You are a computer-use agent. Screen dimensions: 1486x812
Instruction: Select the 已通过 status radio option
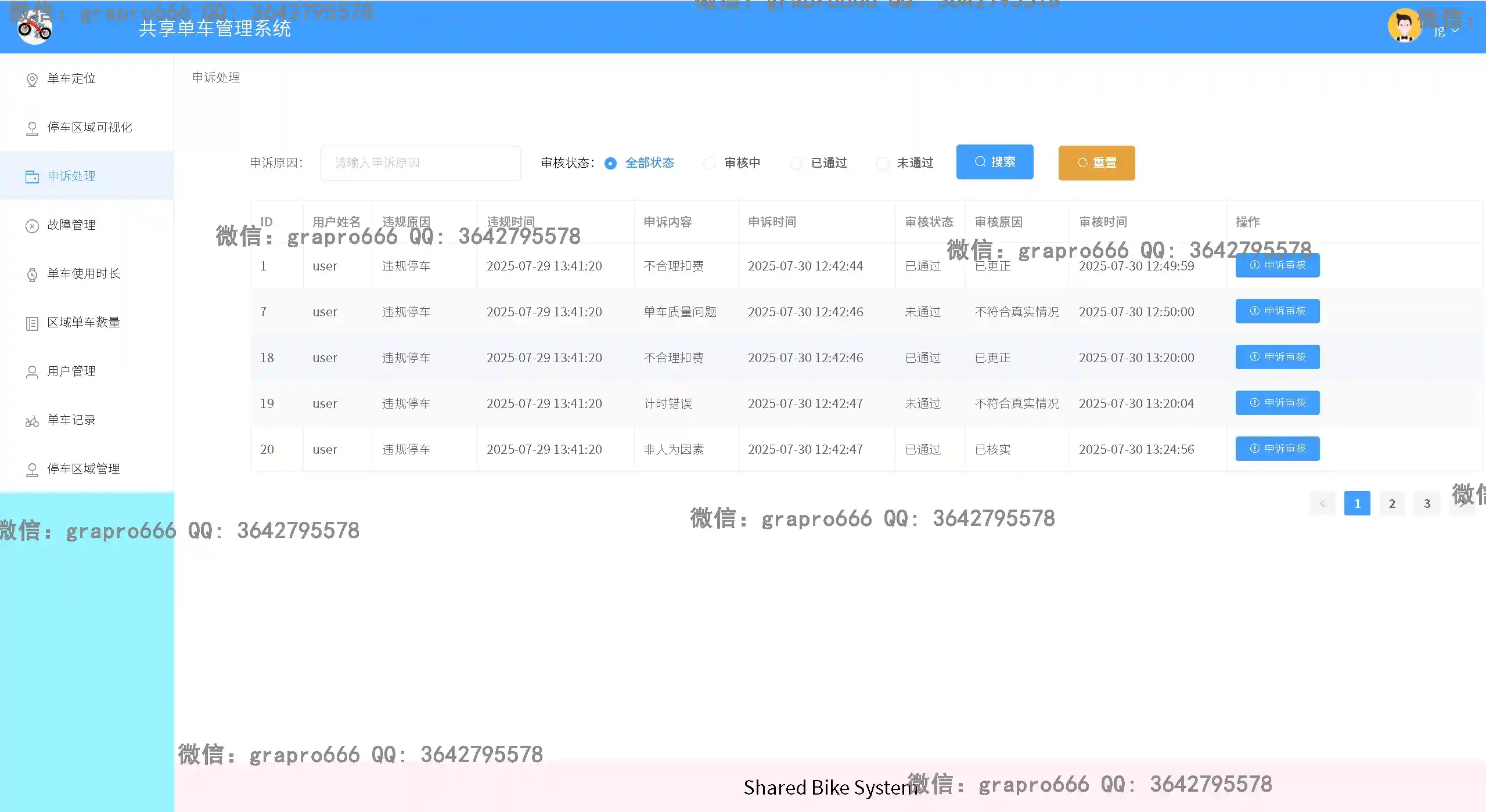click(x=796, y=163)
